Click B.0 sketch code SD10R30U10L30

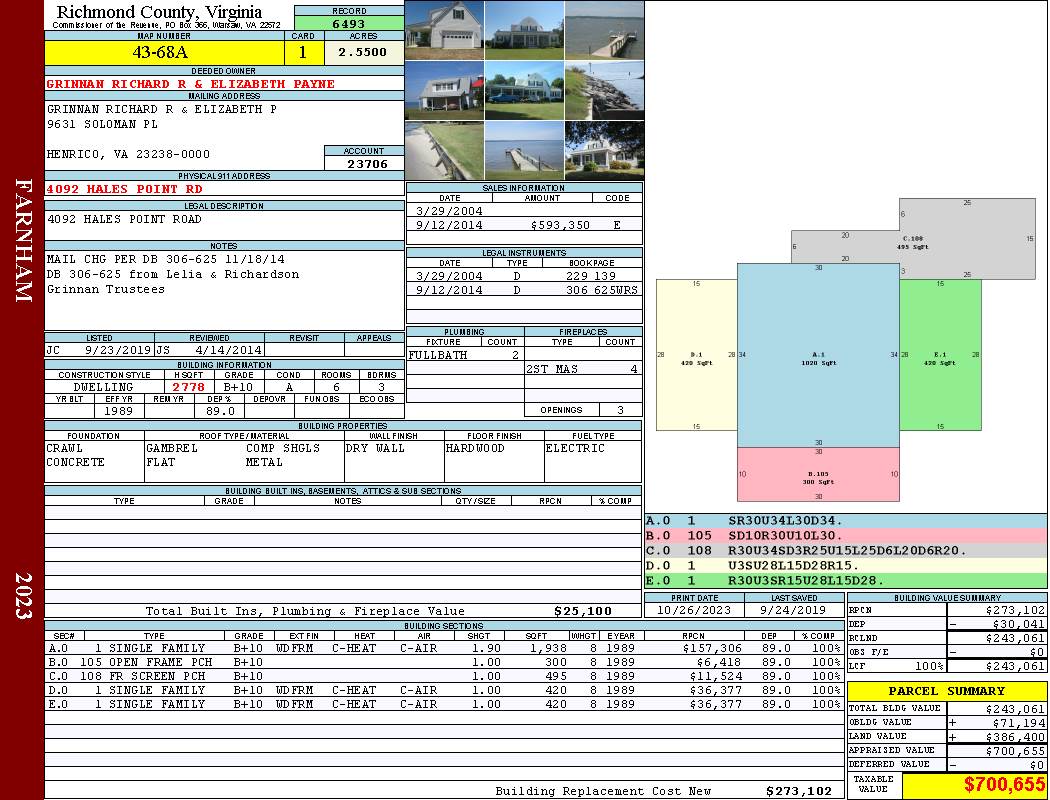785,536
